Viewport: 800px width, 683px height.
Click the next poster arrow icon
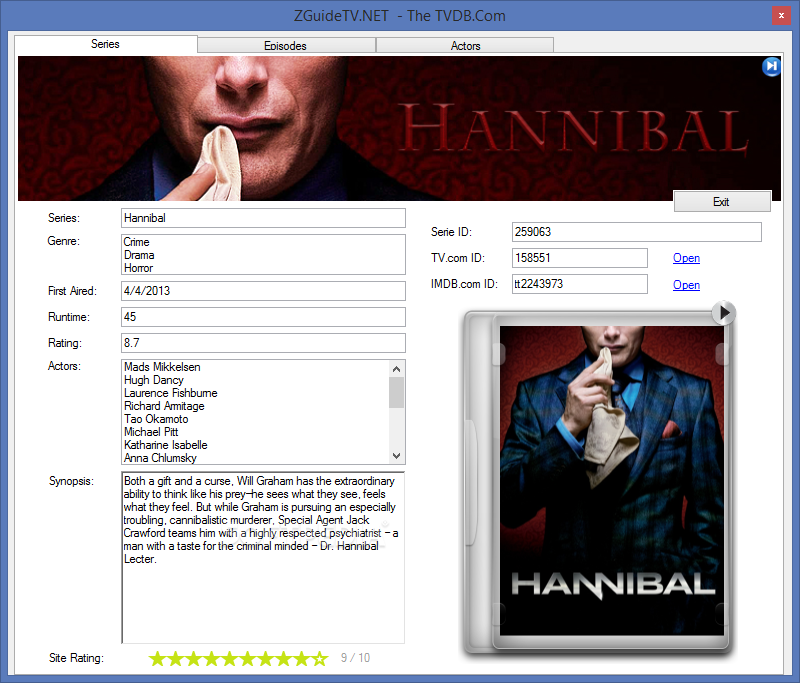[x=724, y=313]
